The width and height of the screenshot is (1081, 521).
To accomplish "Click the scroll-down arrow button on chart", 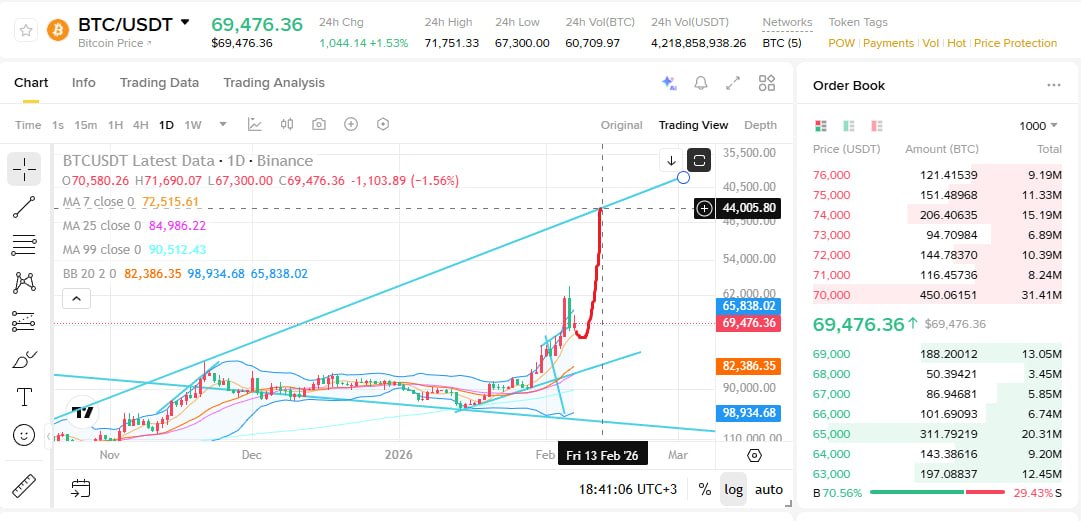I will click(671, 161).
